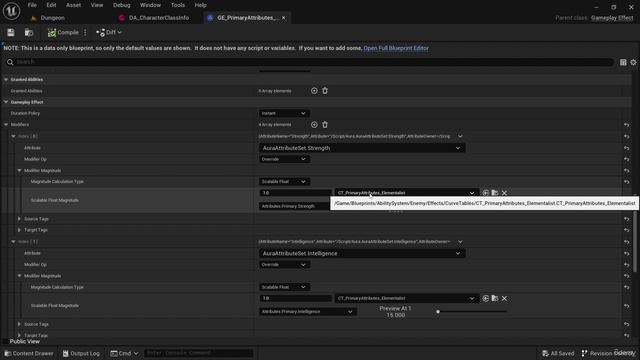Clear the Intelligence curve table reference

pyautogui.click(x=504, y=298)
